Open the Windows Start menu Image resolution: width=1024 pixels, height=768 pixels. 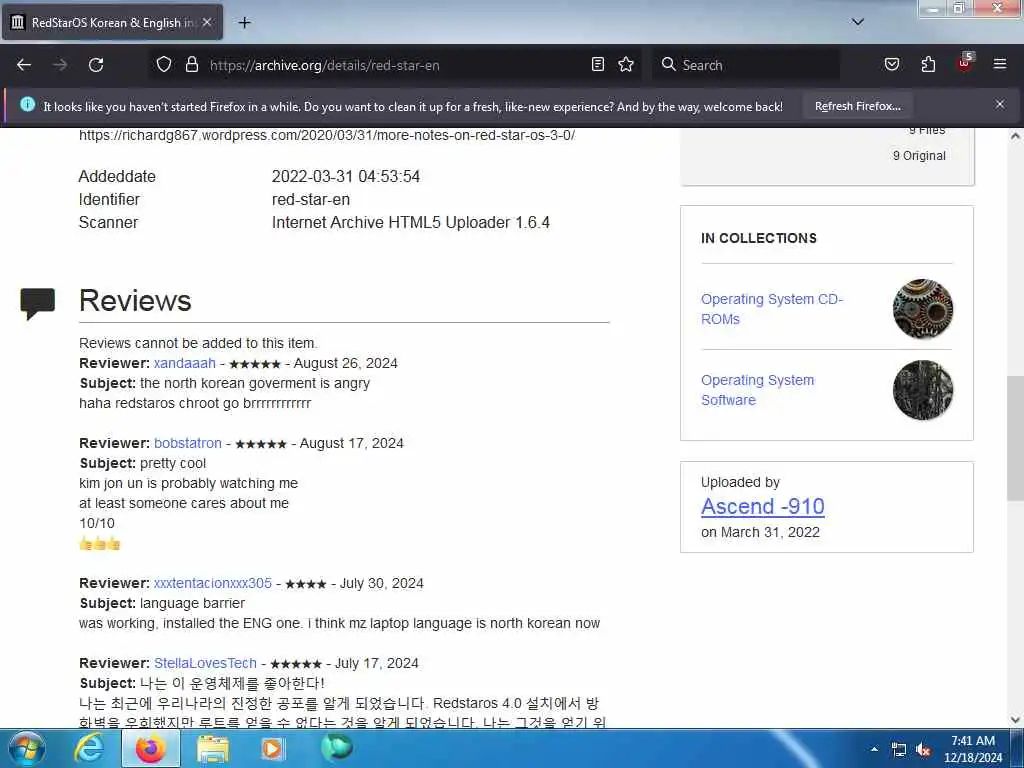[x=27, y=748]
